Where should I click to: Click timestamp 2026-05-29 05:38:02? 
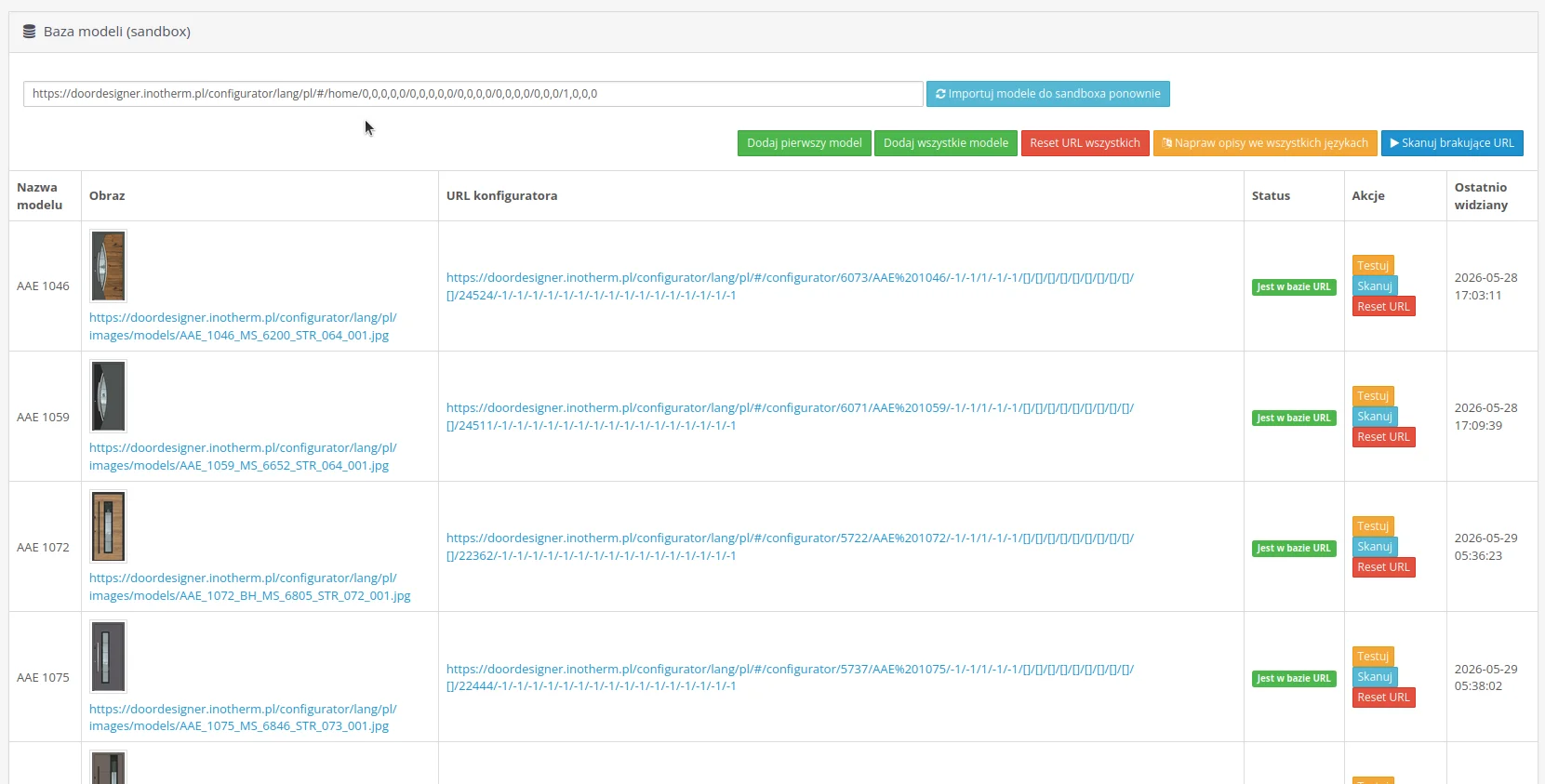(x=1485, y=677)
